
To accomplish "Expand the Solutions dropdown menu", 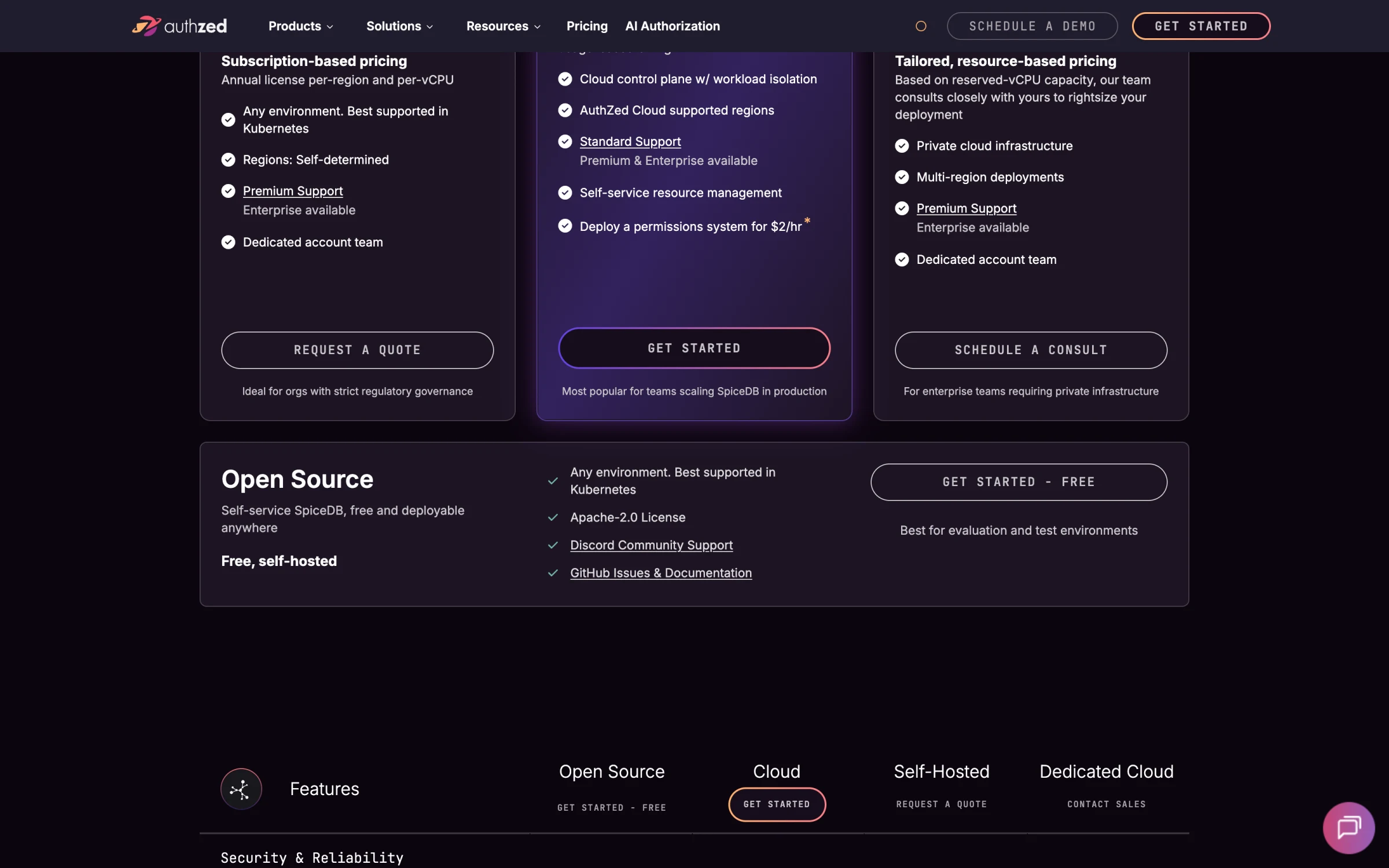I will coord(399,26).
